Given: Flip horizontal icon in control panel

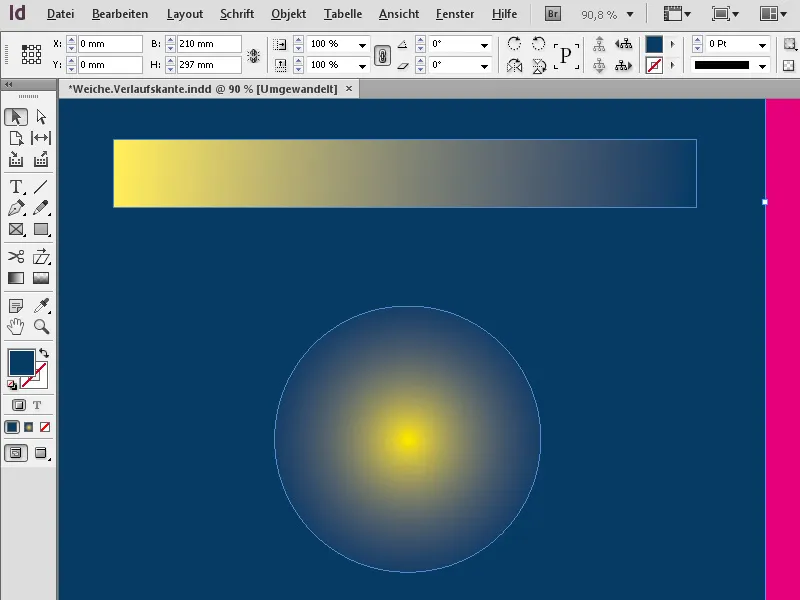Looking at the screenshot, I should pyautogui.click(x=514, y=65).
